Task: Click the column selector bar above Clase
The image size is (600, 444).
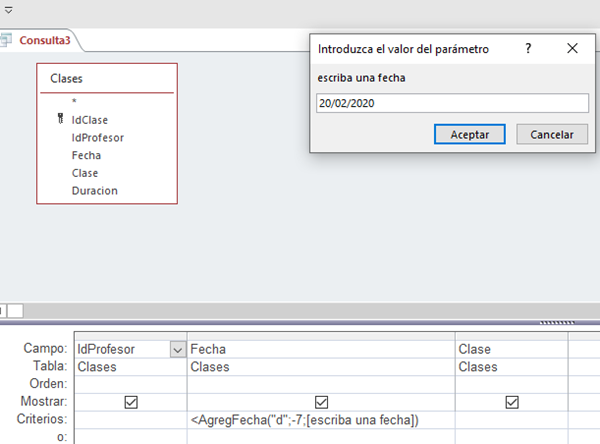Action: (512, 336)
